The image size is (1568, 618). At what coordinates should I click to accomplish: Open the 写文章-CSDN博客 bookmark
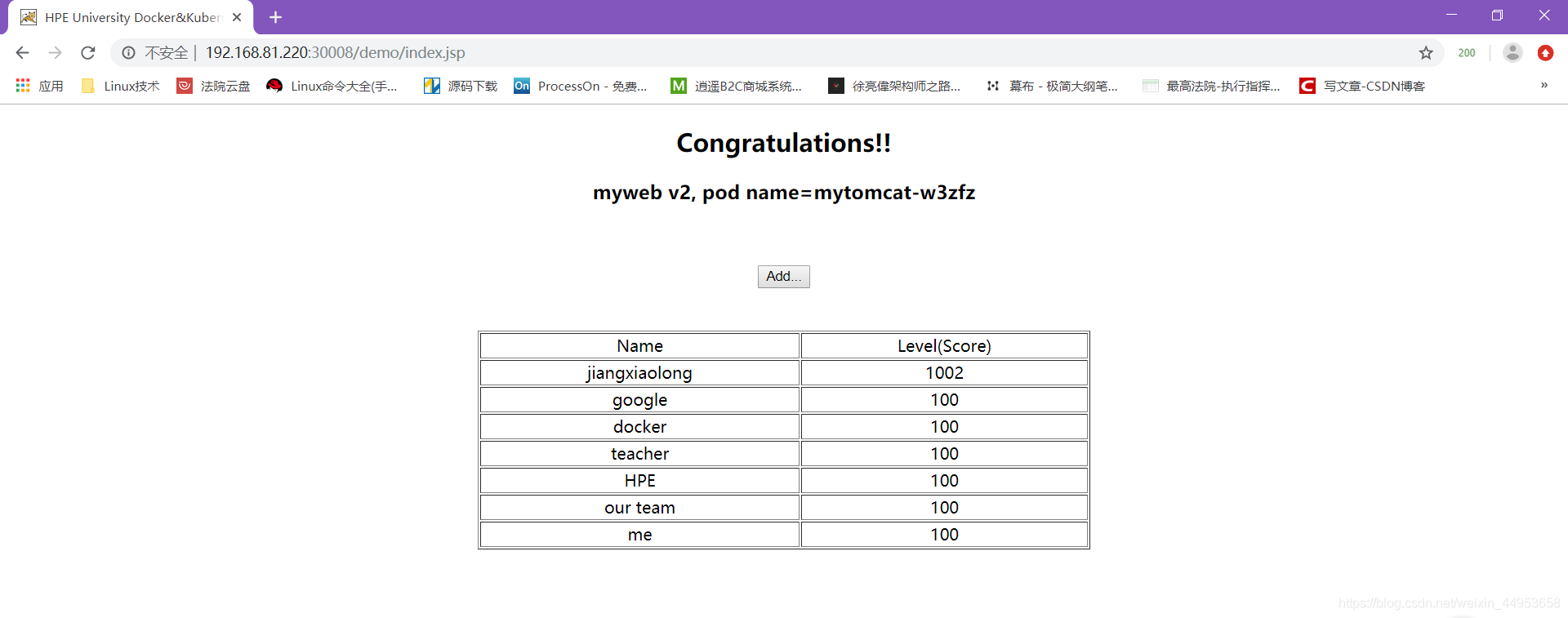point(1362,86)
